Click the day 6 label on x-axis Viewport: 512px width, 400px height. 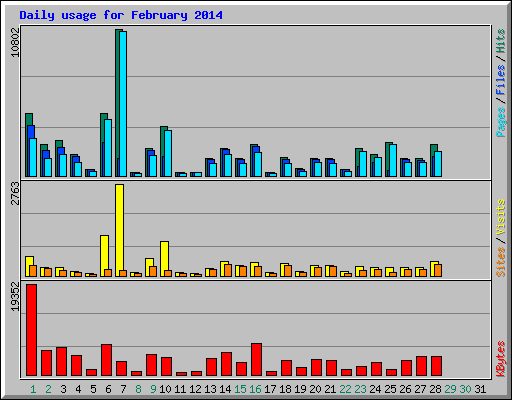coord(108,389)
